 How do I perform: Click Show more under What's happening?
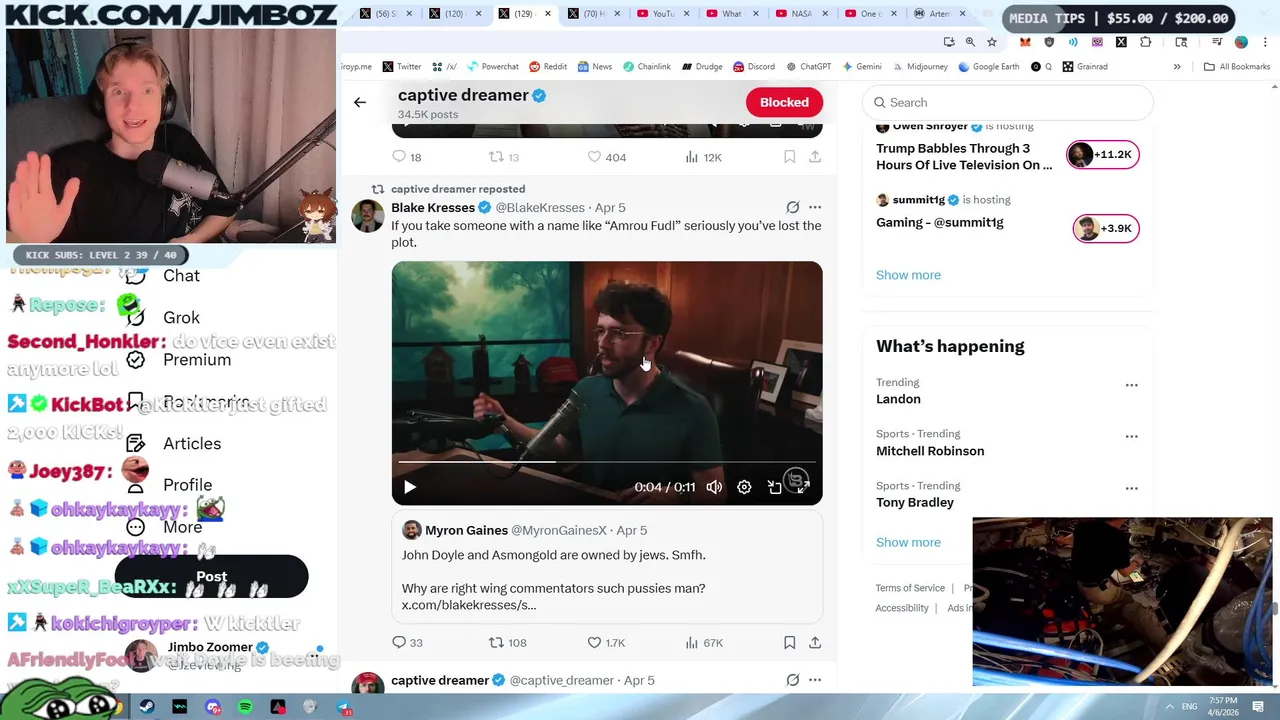pyautogui.click(x=908, y=542)
